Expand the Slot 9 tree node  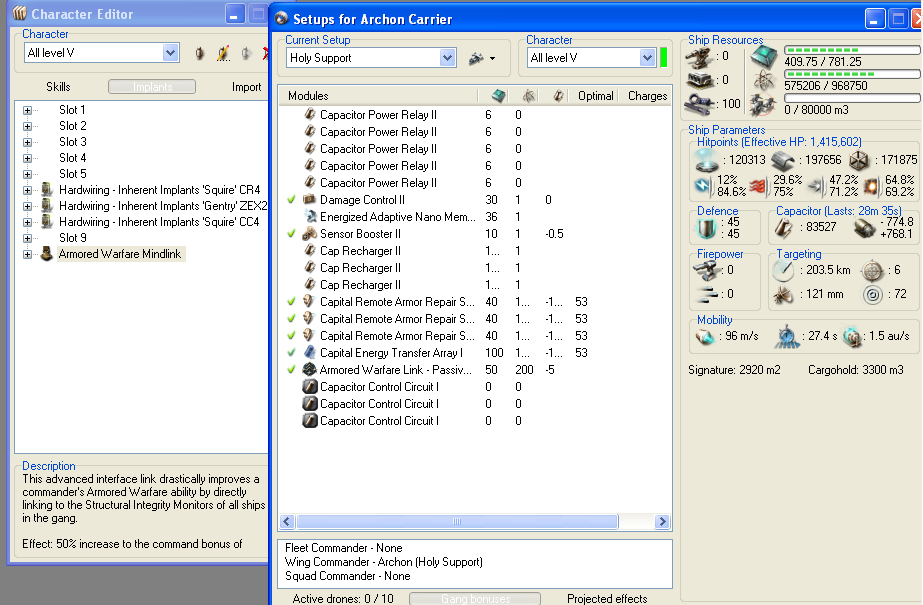coord(27,238)
